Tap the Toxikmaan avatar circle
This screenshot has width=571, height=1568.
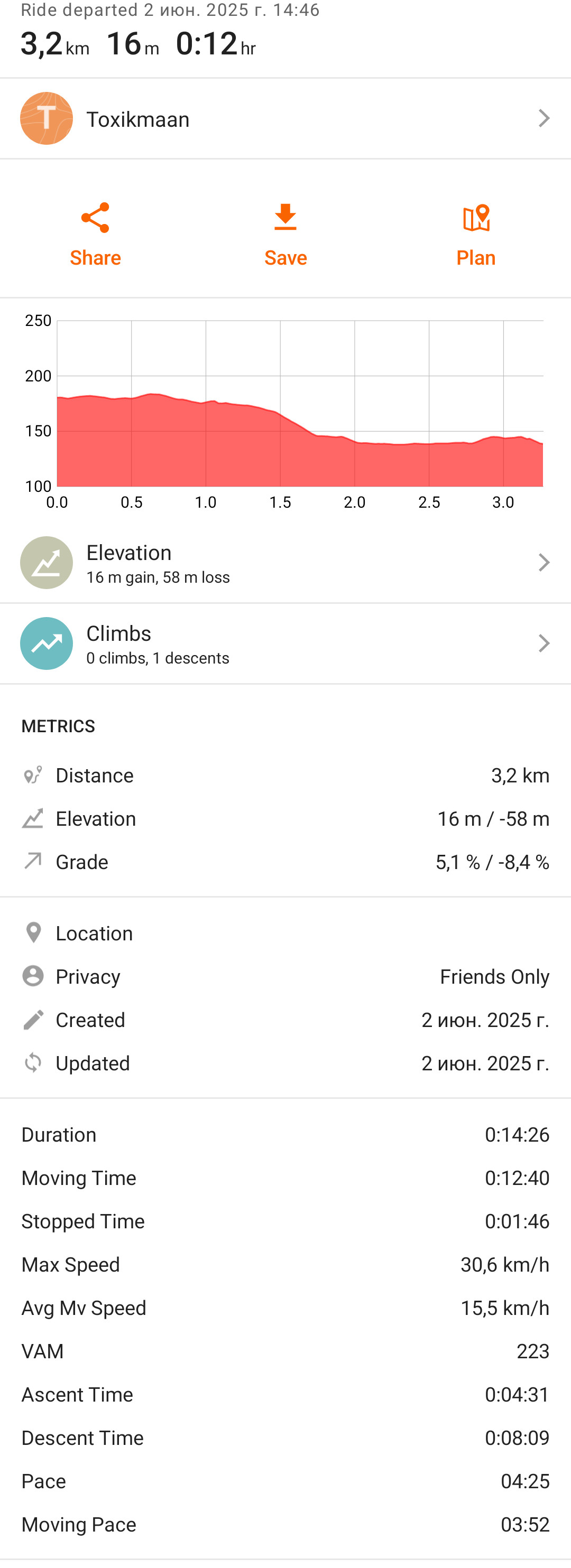click(x=47, y=118)
